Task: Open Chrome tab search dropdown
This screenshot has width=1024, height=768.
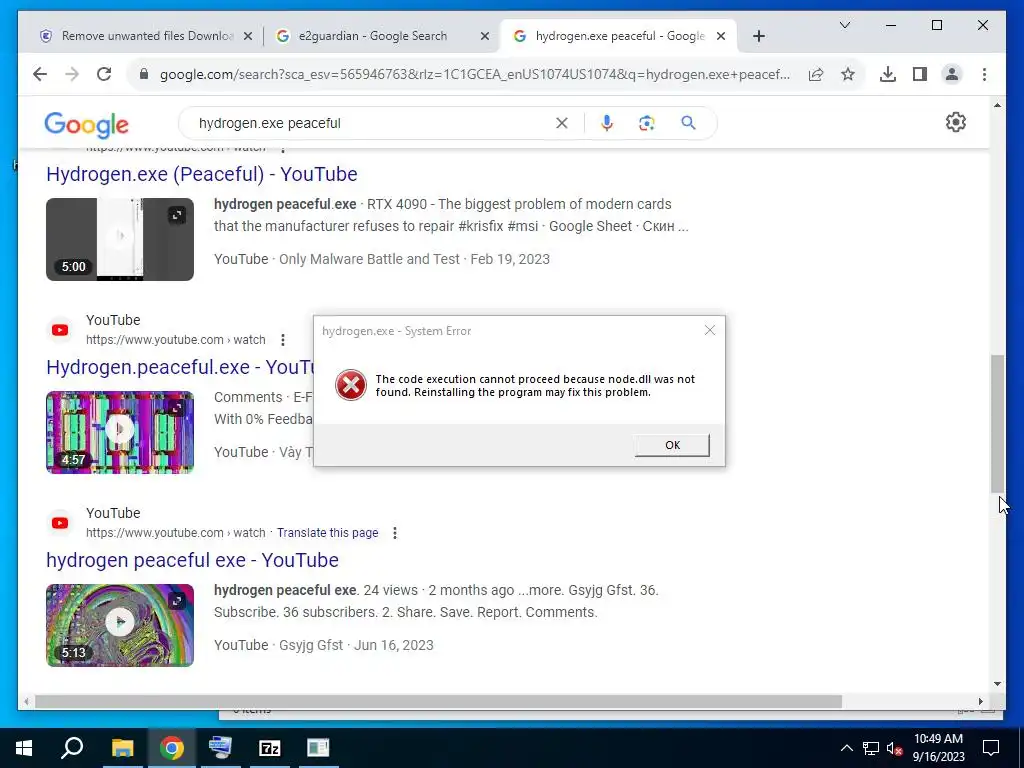Action: coord(844,25)
